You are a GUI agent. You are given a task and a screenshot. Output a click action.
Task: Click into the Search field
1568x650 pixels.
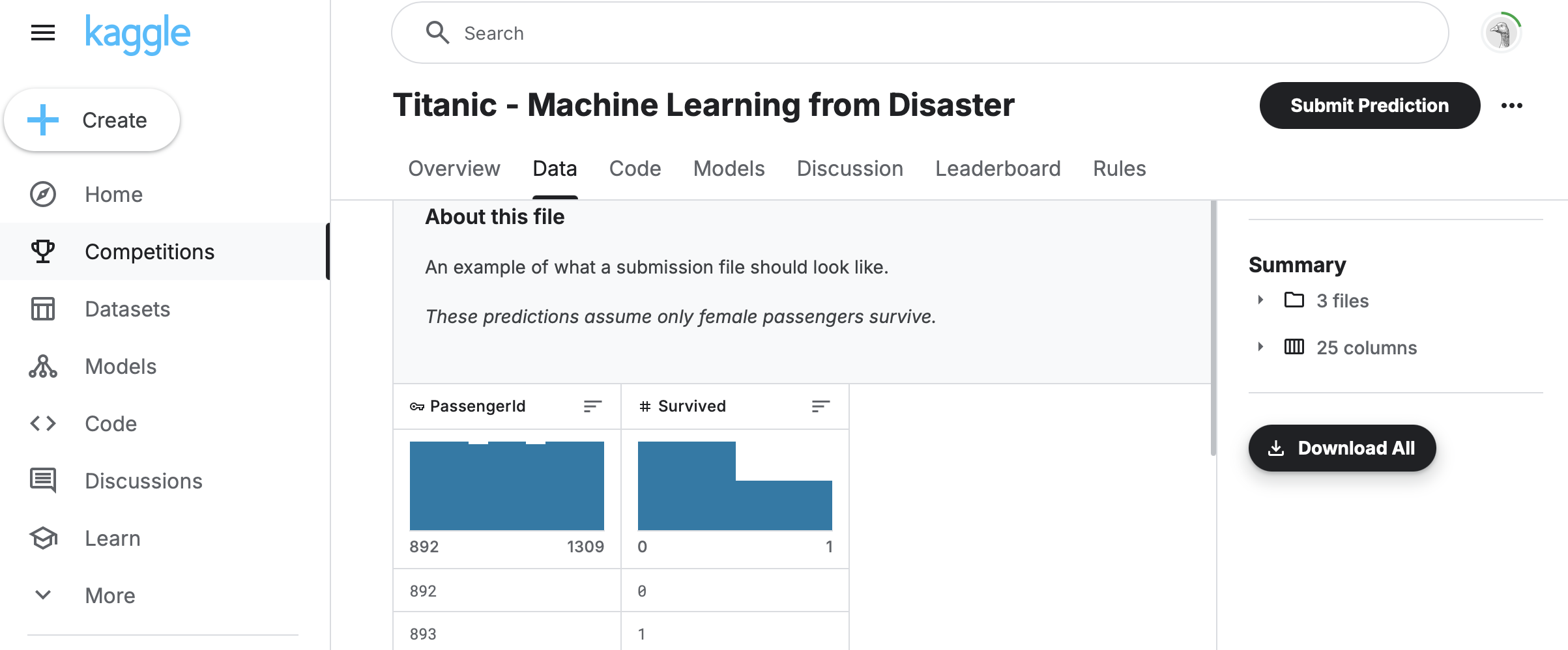pyautogui.click(x=920, y=33)
